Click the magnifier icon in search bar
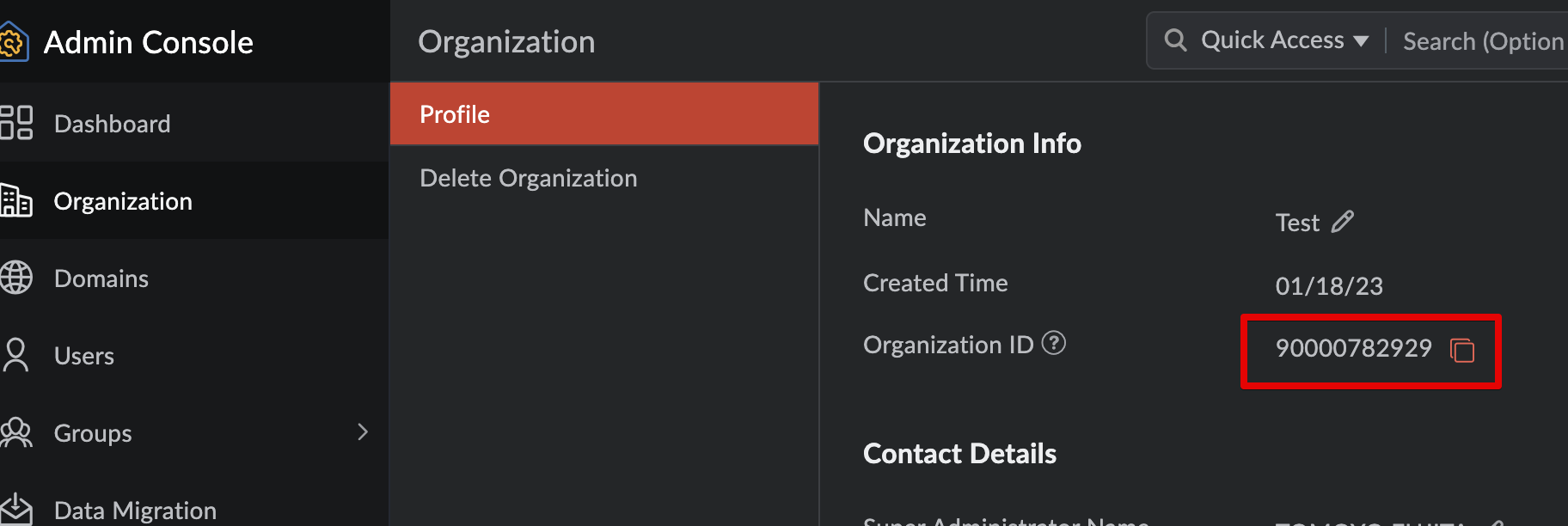This screenshot has width=1568, height=526. 1175,40
